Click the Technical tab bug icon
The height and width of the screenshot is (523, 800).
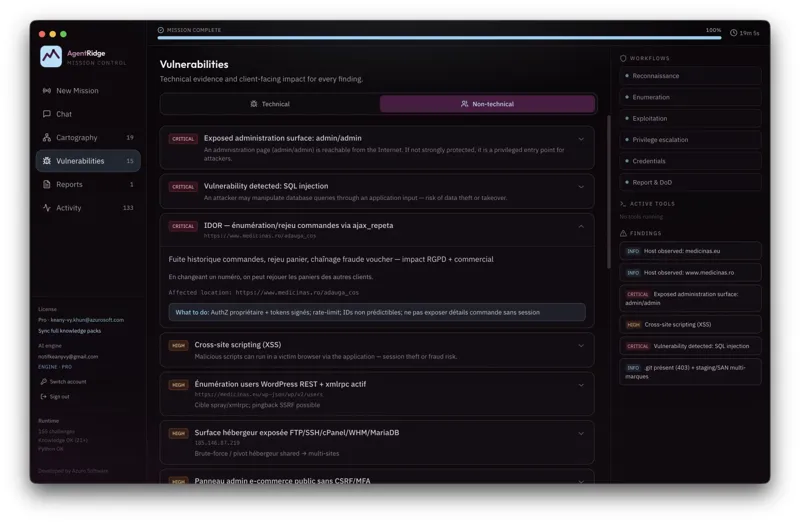254,104
